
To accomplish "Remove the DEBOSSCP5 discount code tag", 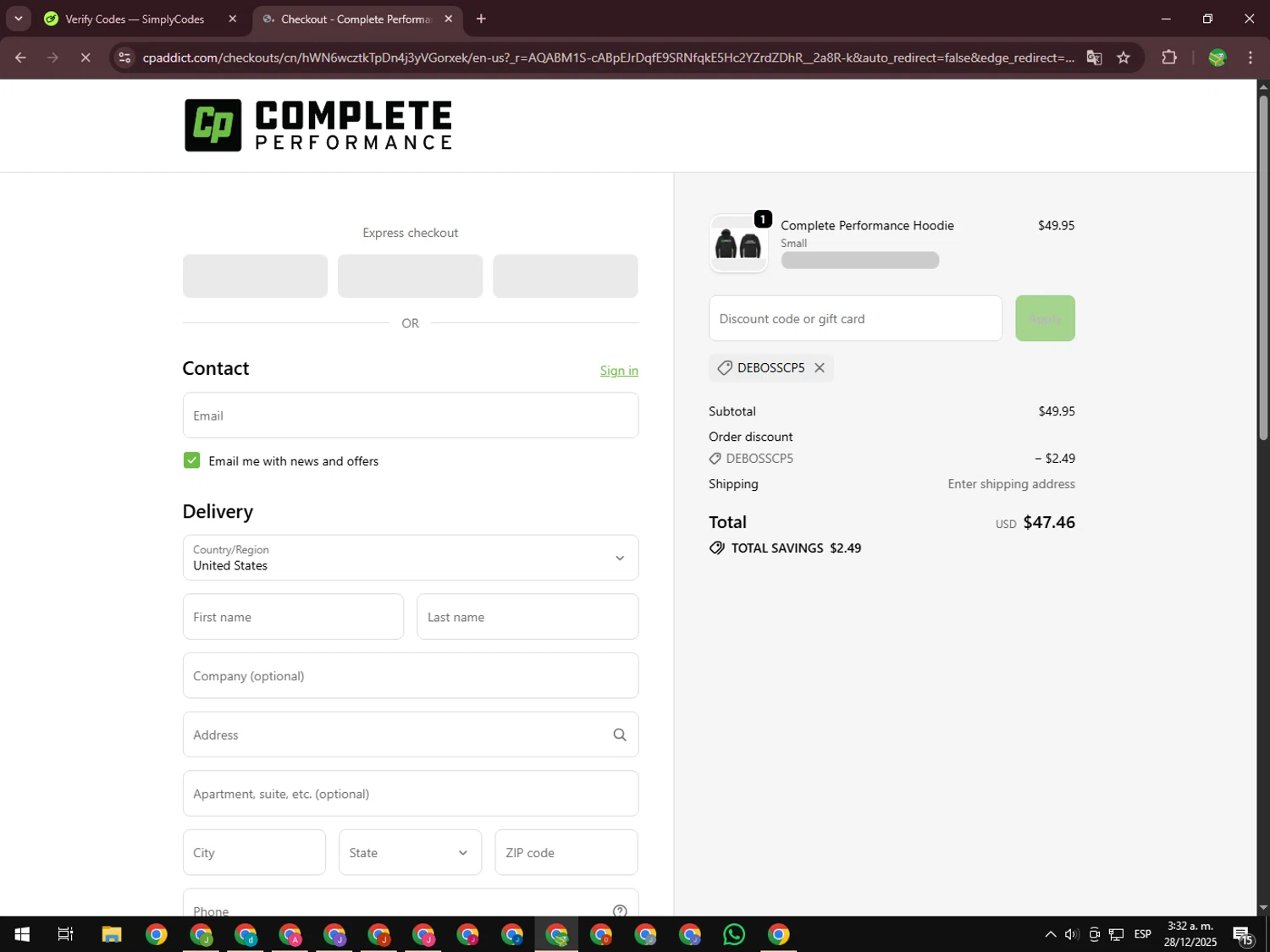I will coord(820,368).
